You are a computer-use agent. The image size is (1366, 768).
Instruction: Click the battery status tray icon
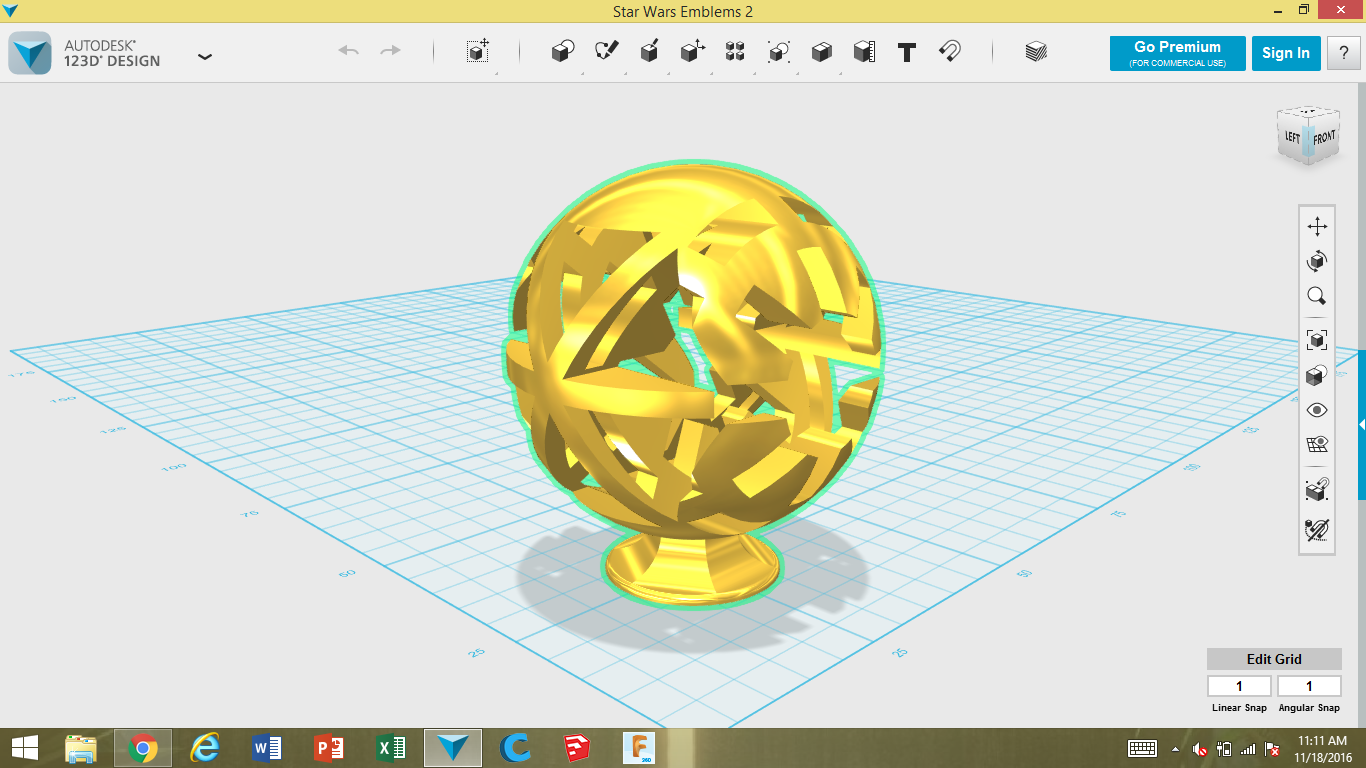[x=1223, y=748]
